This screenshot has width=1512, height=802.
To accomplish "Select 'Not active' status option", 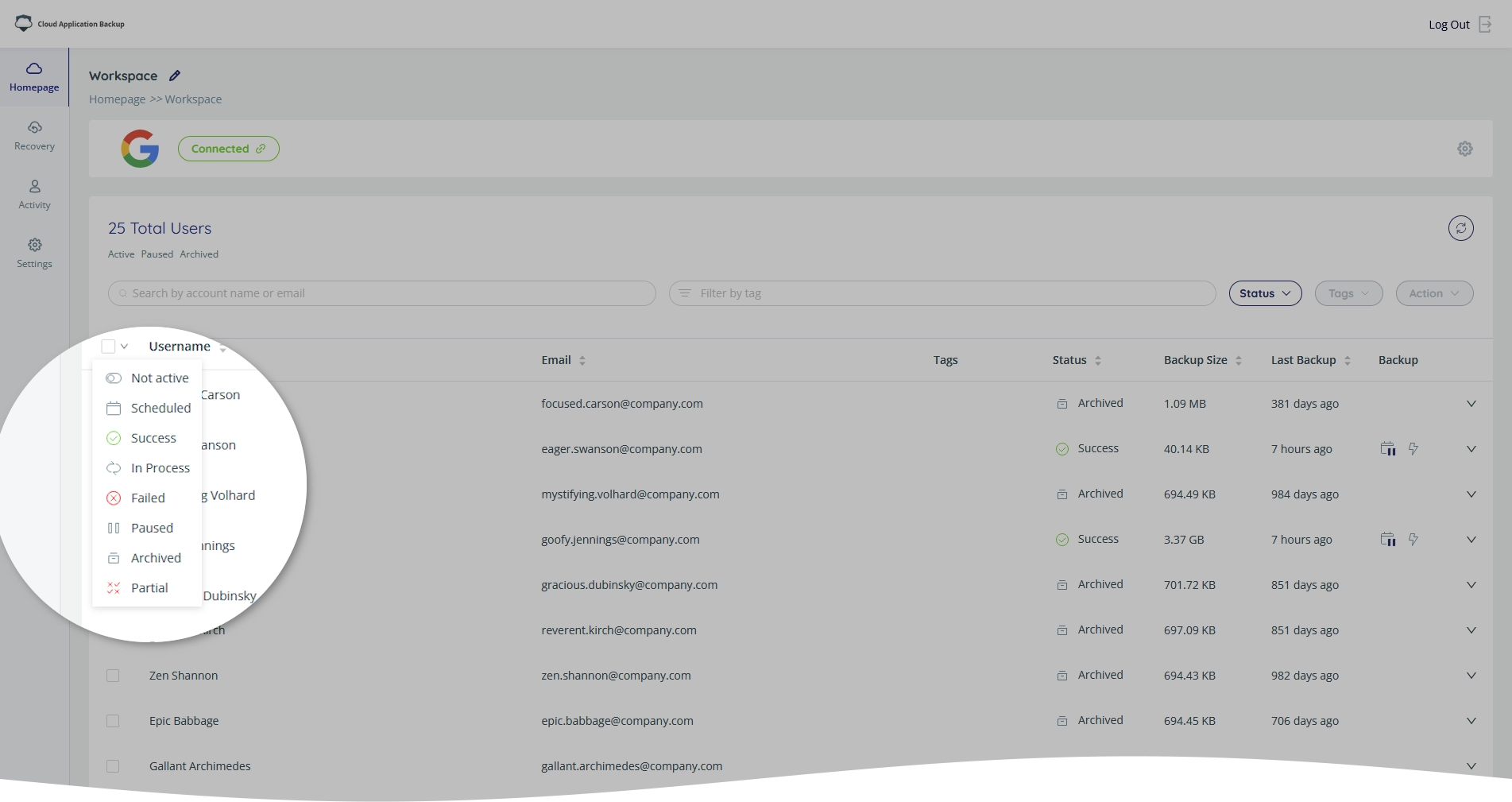I will [x=147, y=378].
